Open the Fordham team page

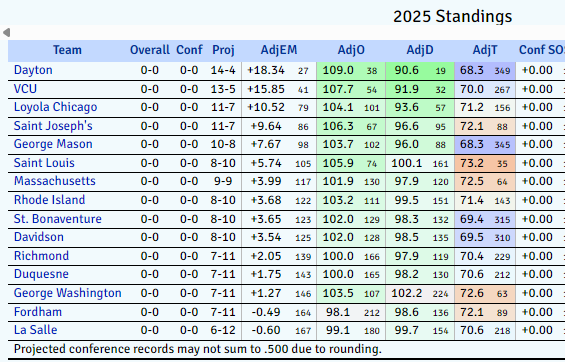tap(38, 312)
